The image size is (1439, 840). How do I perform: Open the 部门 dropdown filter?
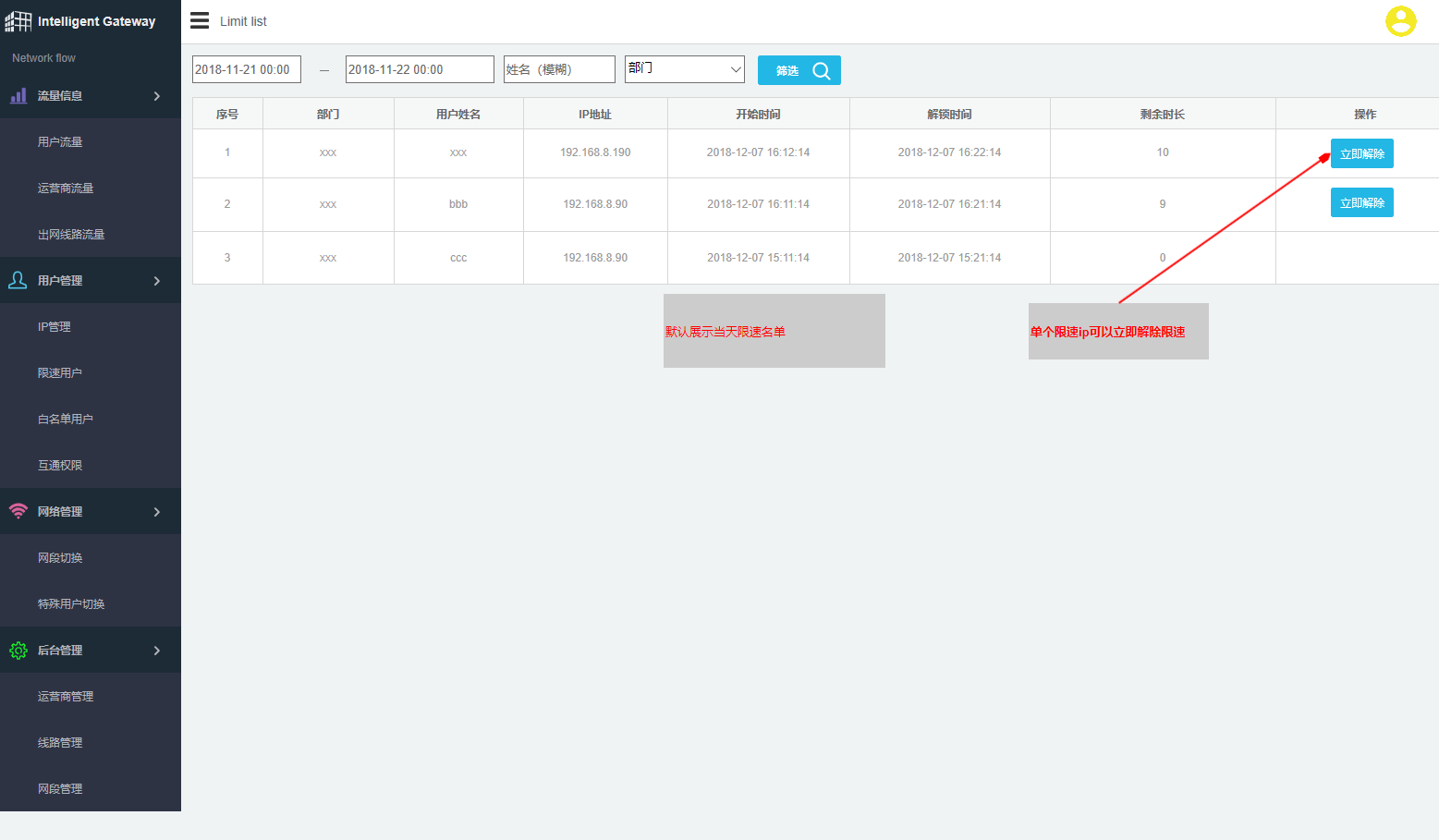pyautogui.click(x=685, y=68)
